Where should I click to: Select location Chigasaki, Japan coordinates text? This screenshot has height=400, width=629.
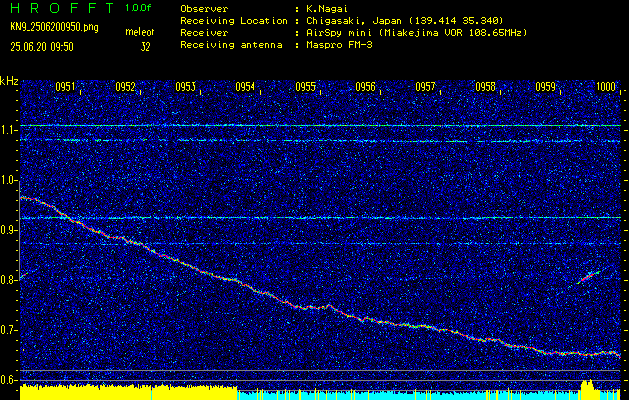(x=404, y=21)
